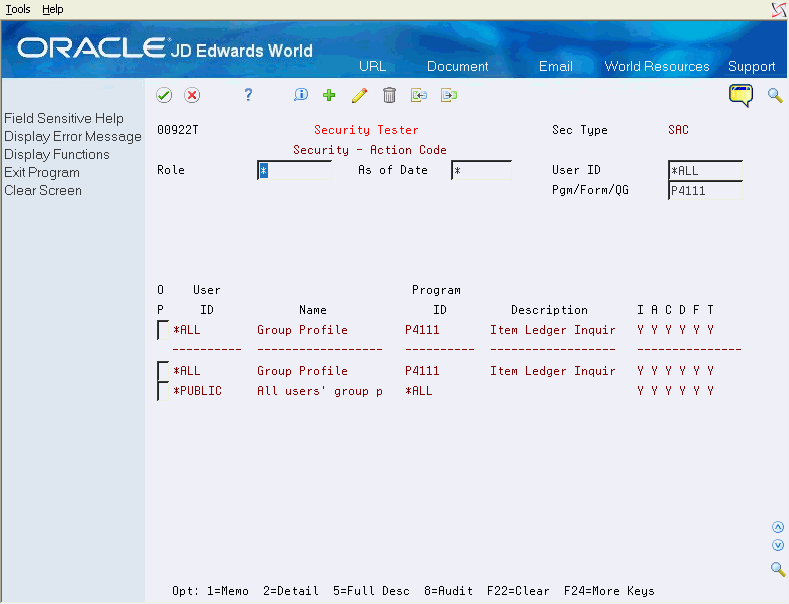Click the As of Date field

[482, 171]
